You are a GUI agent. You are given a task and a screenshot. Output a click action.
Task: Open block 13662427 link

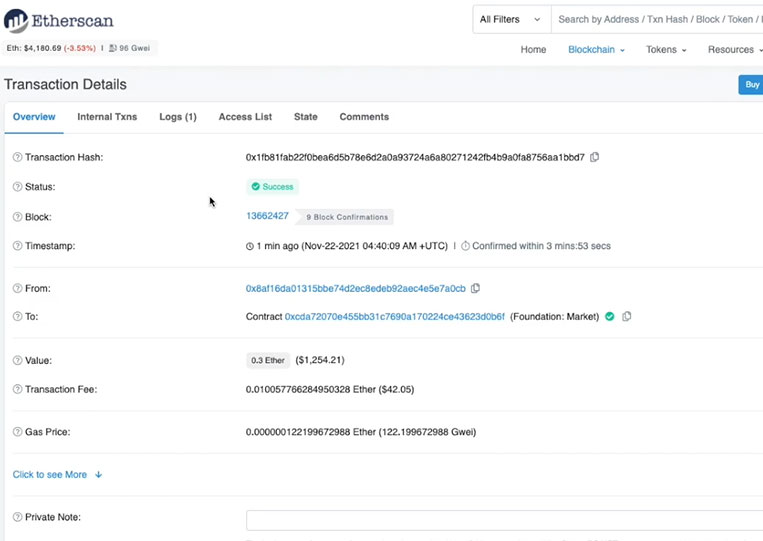[267, 216]
